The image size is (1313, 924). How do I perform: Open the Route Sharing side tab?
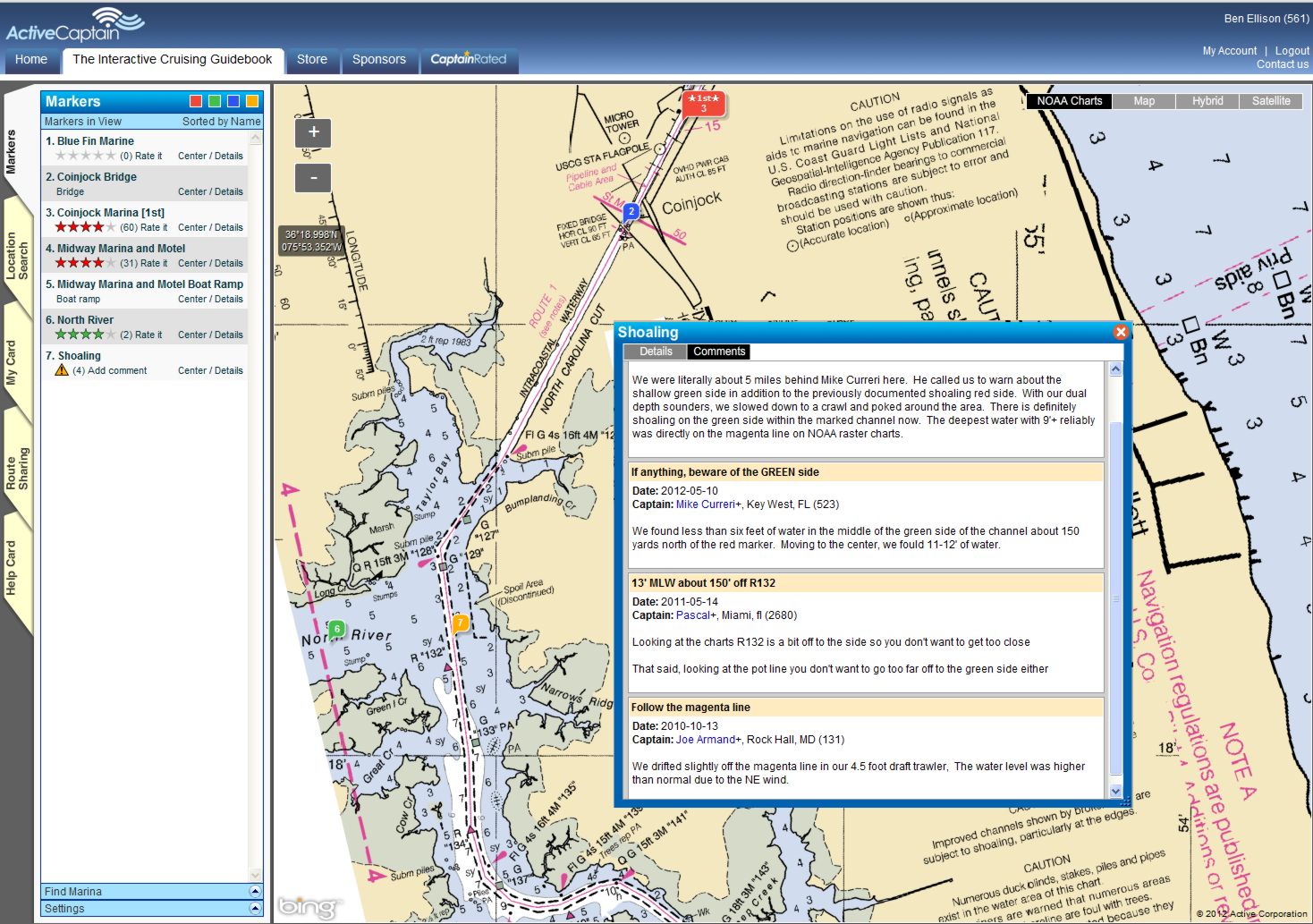(17, 468)
